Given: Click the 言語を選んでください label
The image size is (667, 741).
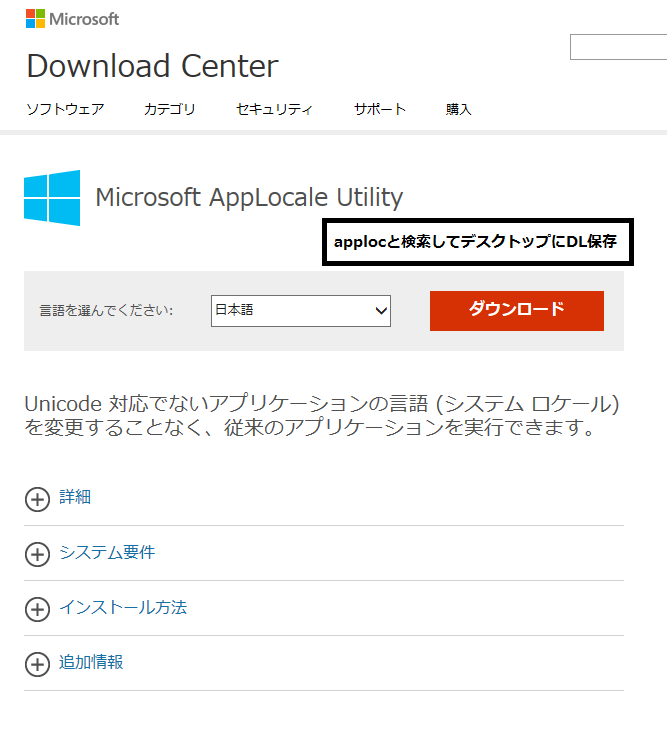Looking at the screenshot, I should 106,310.
